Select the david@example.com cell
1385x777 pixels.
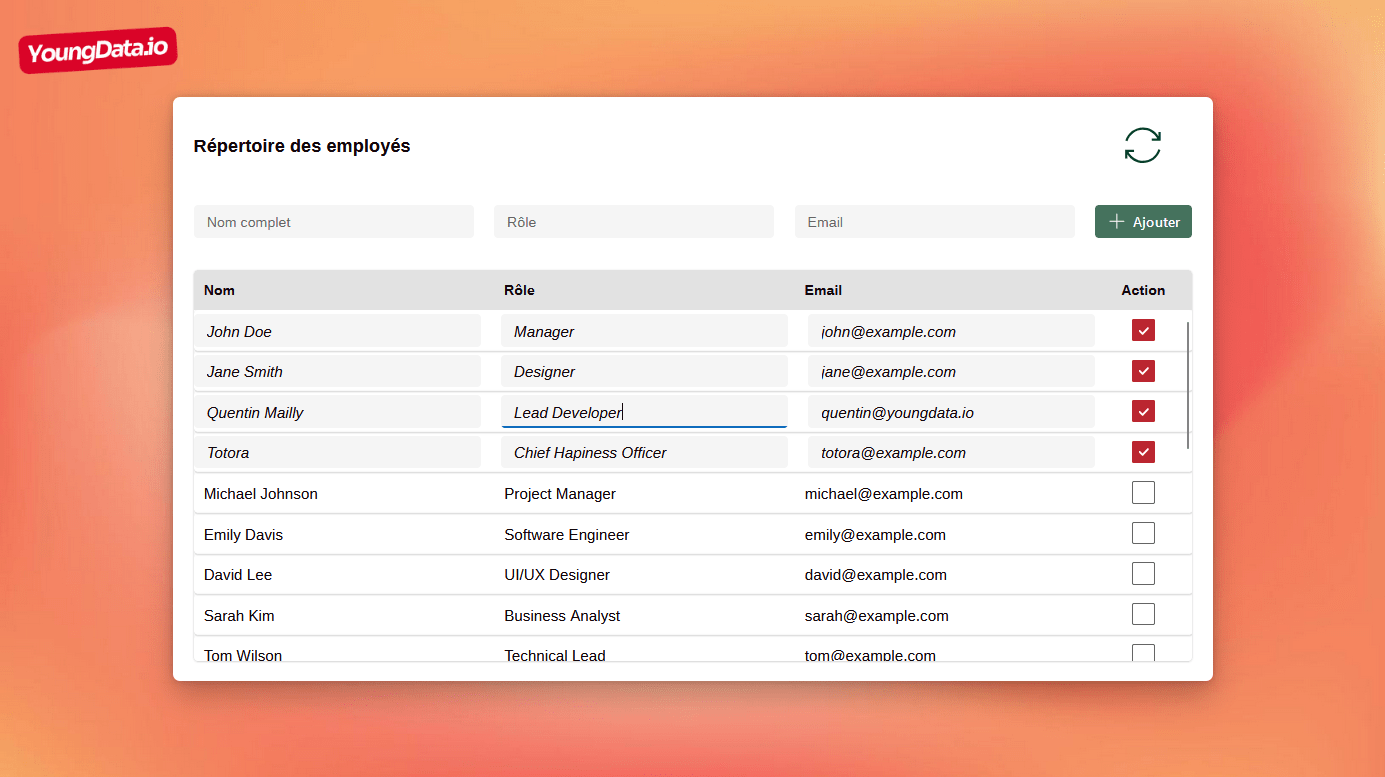tap(876, 574)
